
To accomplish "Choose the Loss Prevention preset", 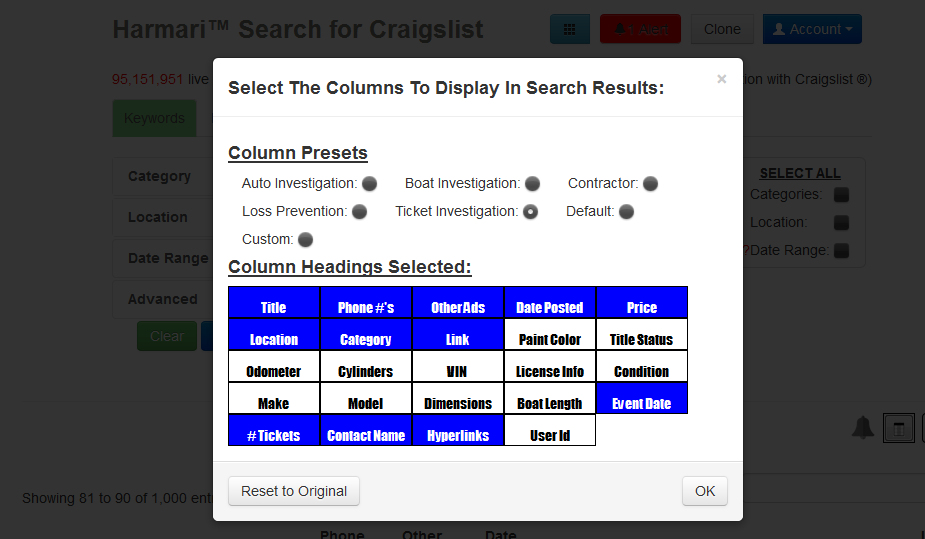I will click(x=359, y=212).
